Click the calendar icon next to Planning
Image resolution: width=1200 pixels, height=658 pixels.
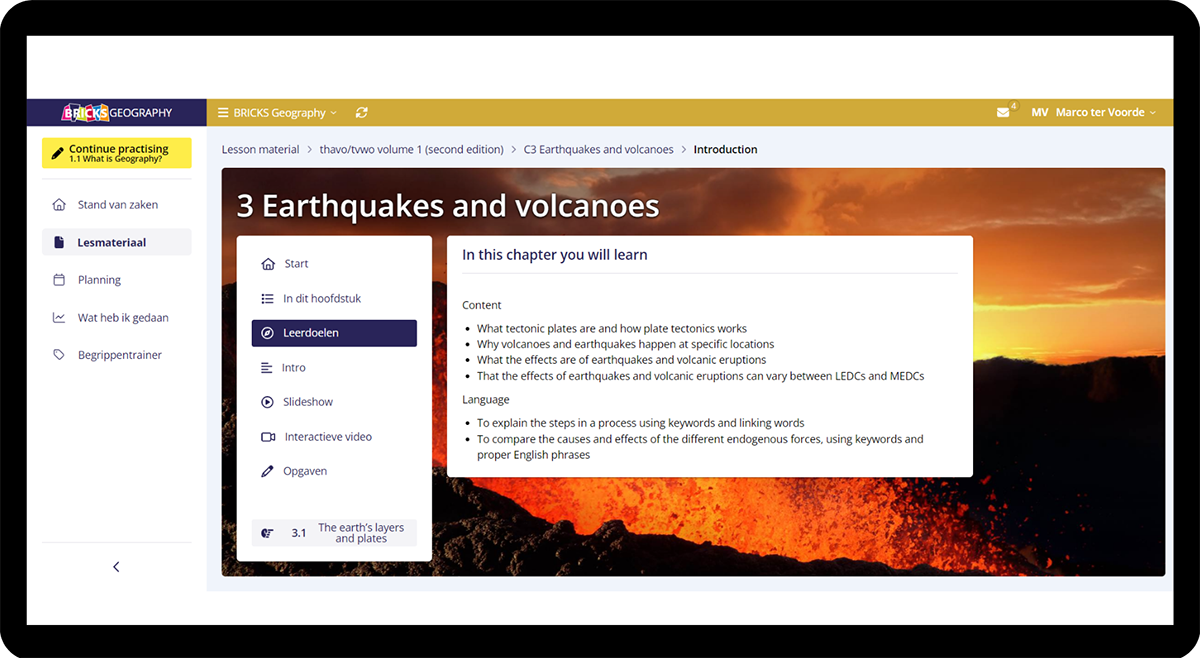(x=59, y=280)
